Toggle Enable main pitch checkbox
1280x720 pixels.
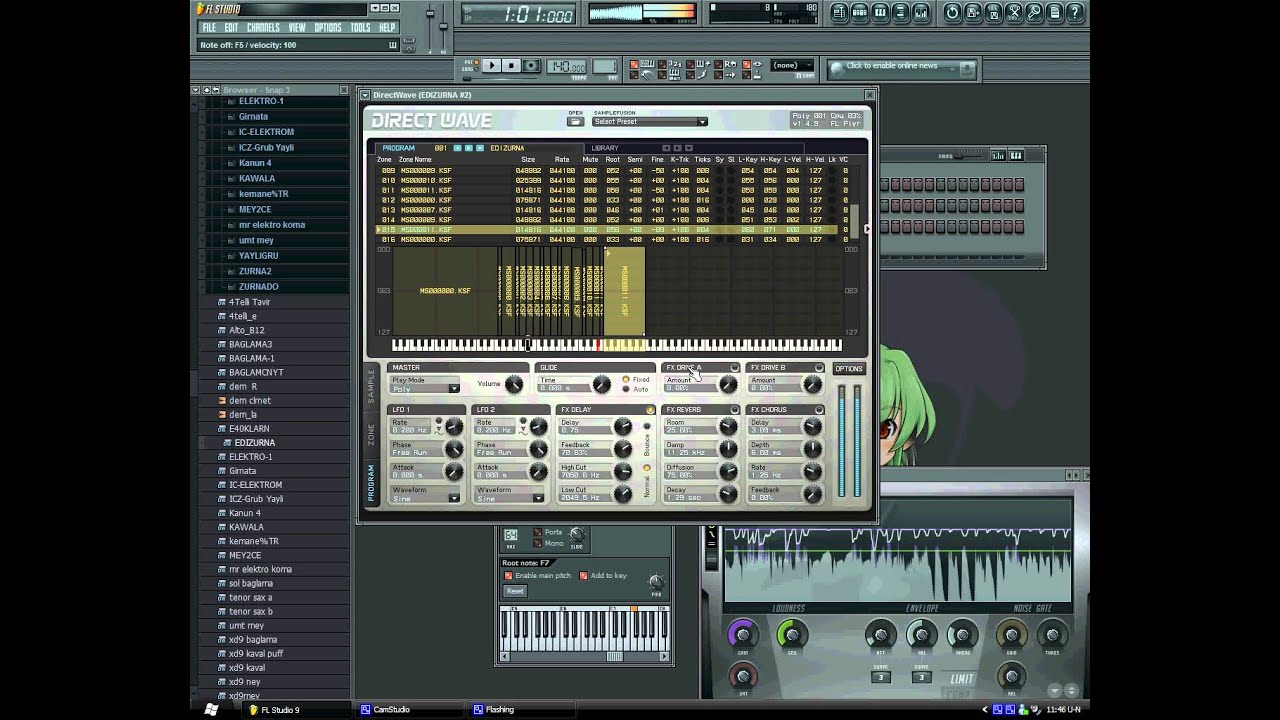point(508,576)
